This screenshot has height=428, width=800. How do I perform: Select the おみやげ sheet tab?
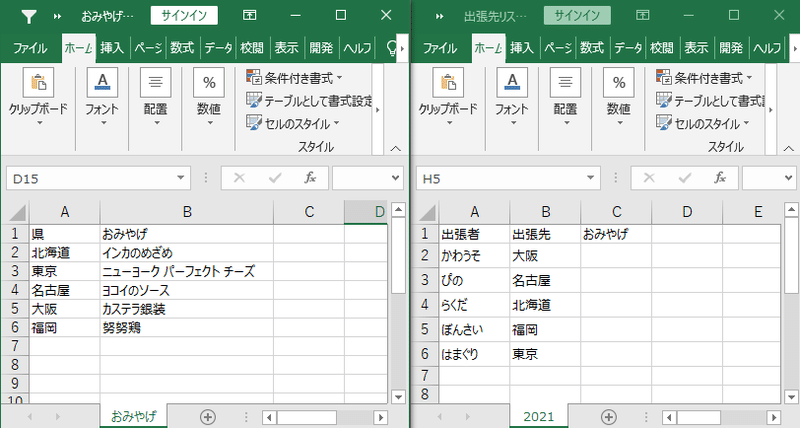[134, 417]
